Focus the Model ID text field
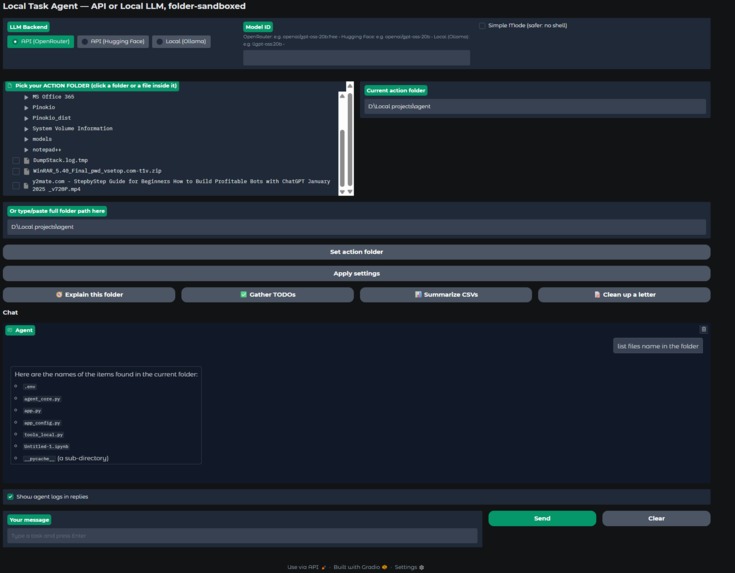This screenshot has height=573, width=735. tap(356, 58)
